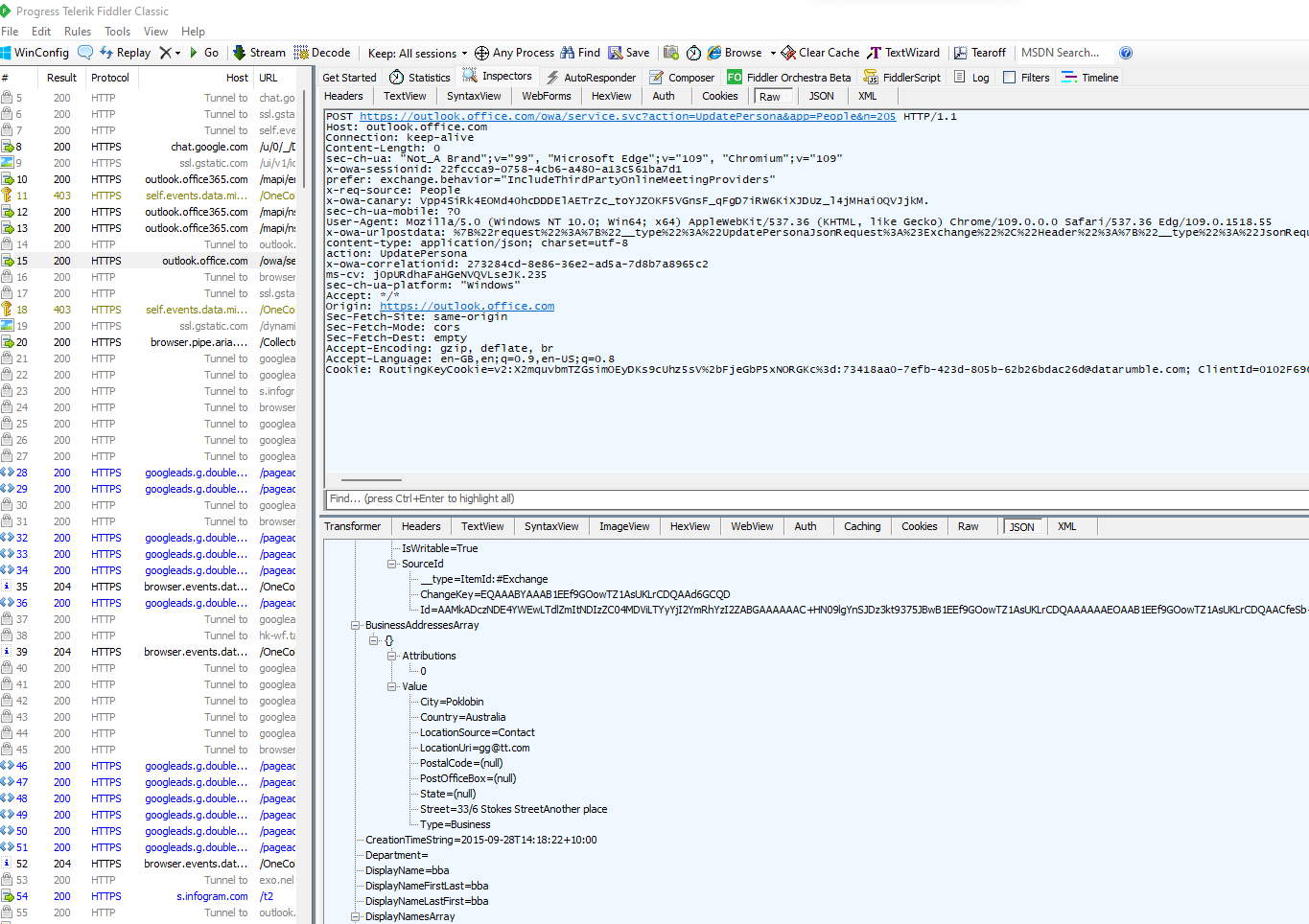Save sessions using the Save icon
The height and width of the screenshot is (924, 1309).
(x=629, y=53)
